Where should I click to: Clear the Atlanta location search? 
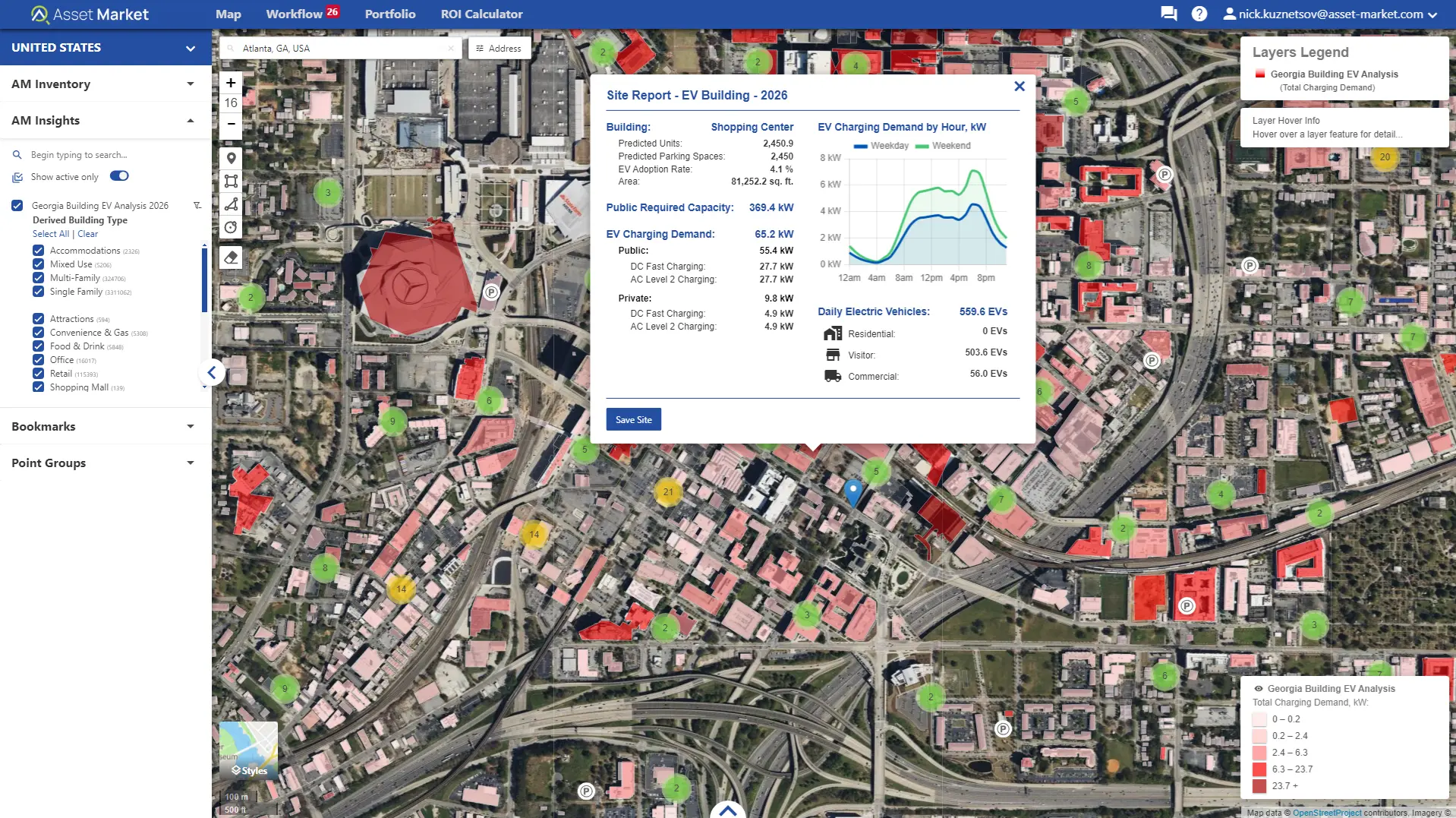click(x=451, y=48)
